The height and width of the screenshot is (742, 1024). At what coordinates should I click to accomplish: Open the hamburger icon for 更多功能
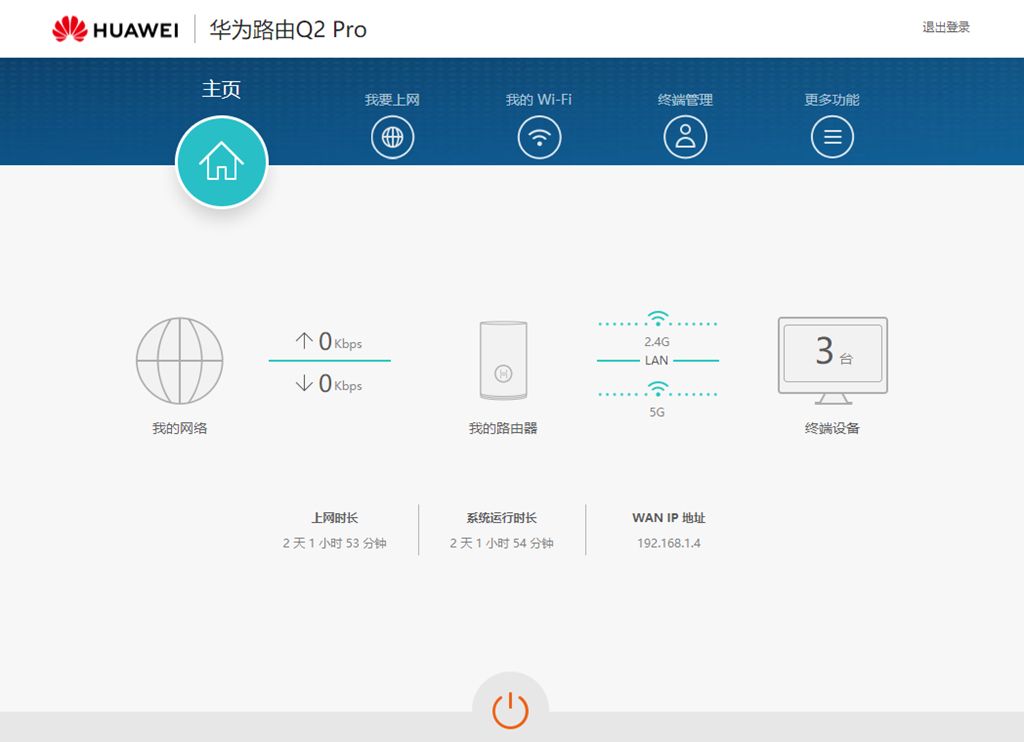coord(832,137)
